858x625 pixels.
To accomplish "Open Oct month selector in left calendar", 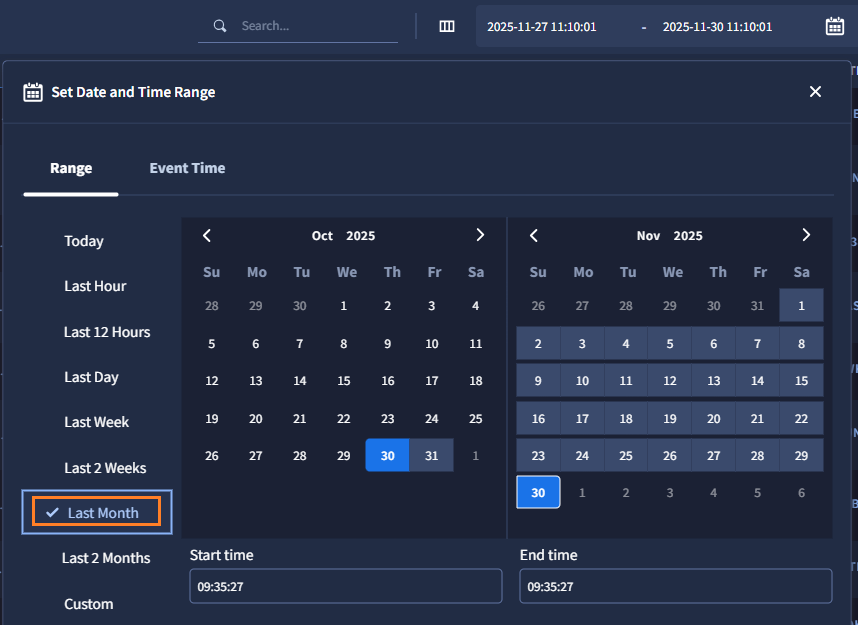I will click(322, 236).
